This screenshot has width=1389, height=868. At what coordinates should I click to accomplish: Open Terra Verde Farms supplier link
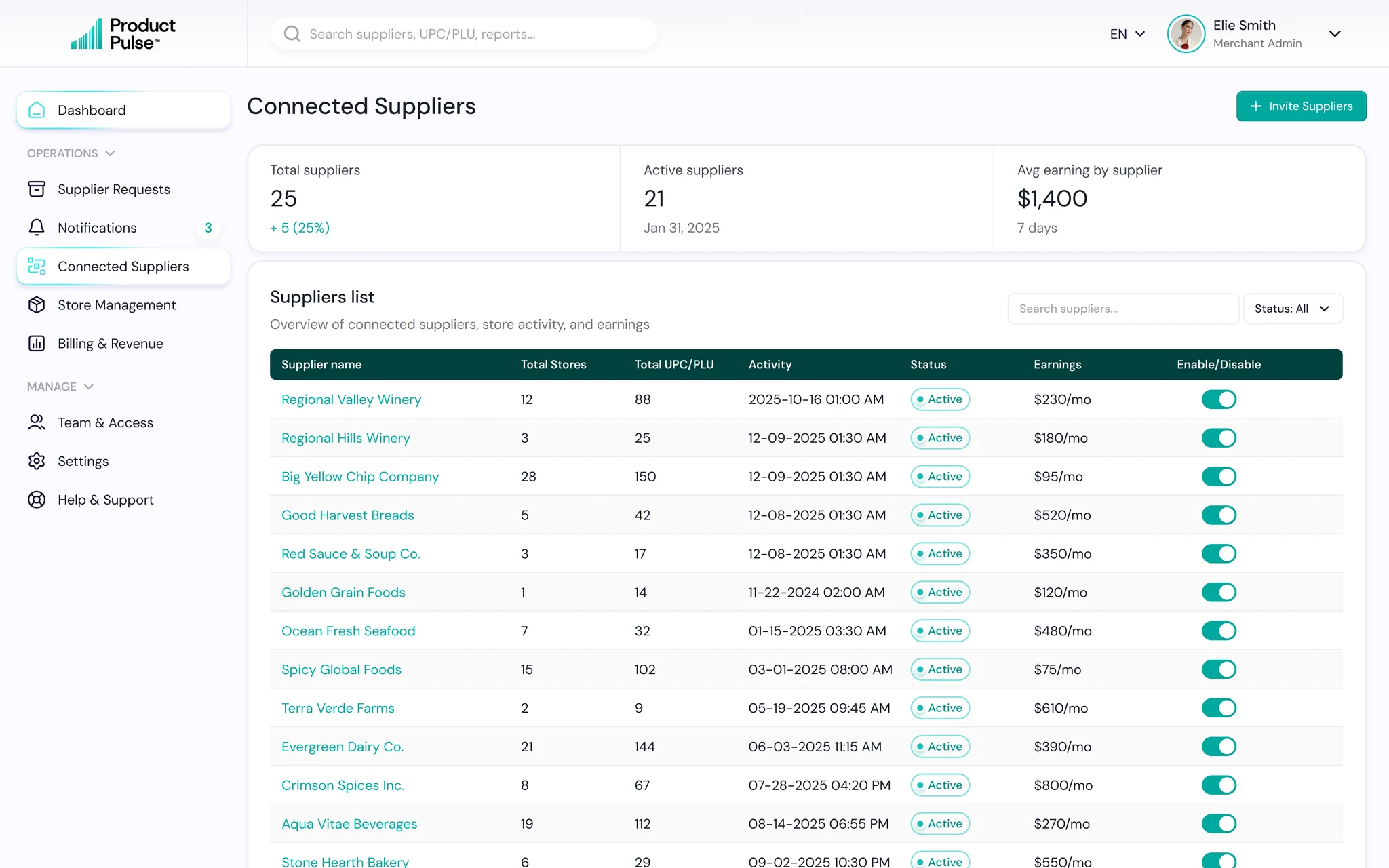[338, 709]
